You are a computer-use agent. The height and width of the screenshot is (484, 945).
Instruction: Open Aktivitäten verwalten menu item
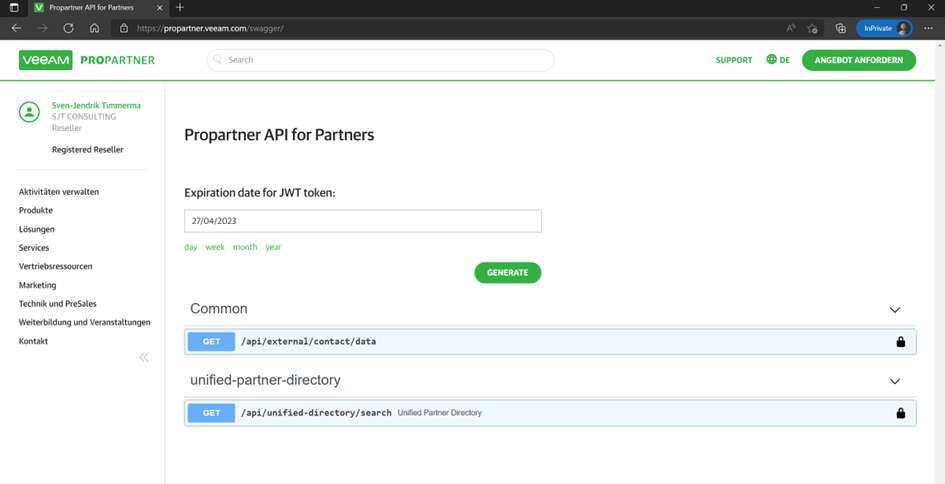point(59,192)
